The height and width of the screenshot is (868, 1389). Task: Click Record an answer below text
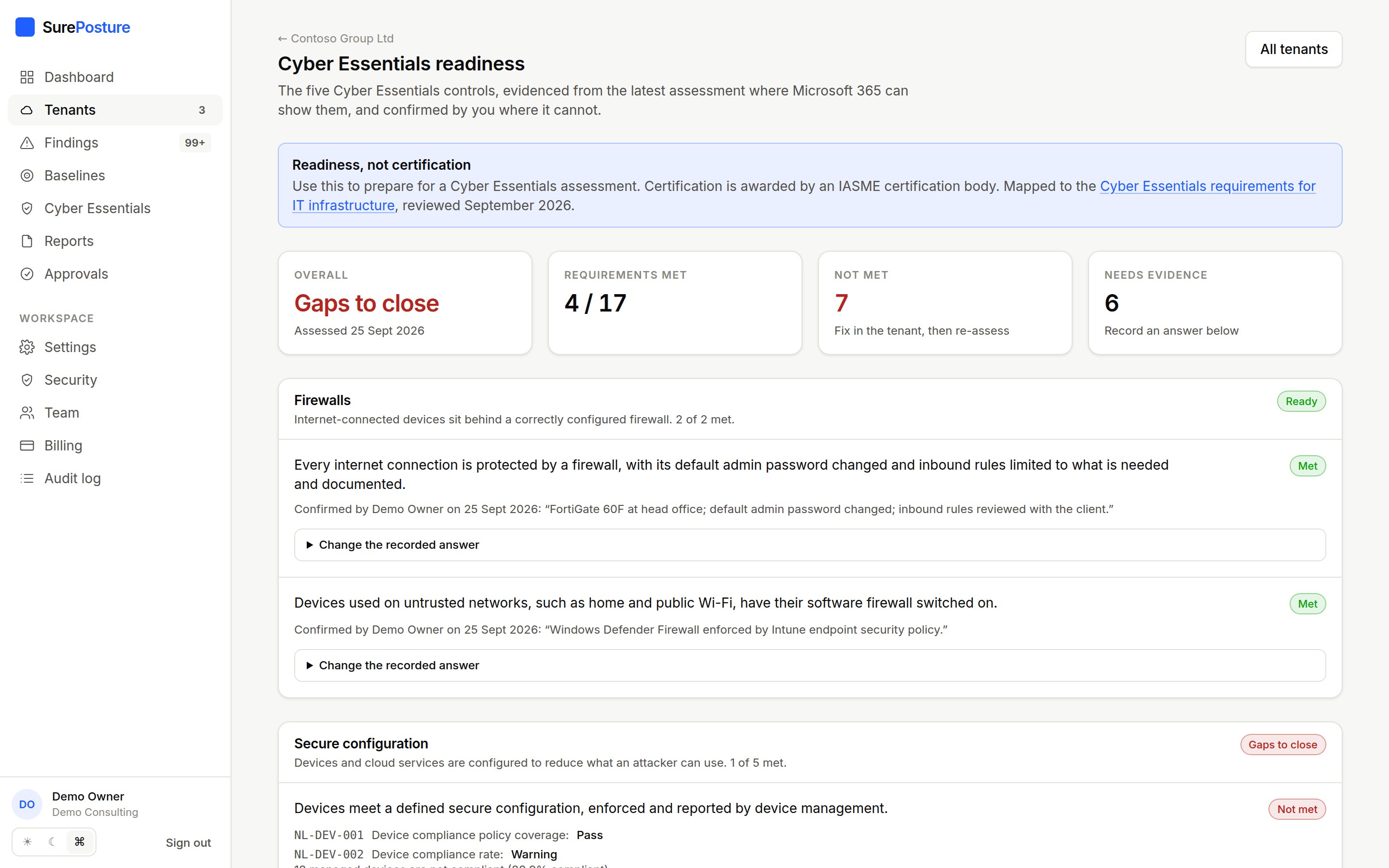pyautogui.click(x=1171, y=331)
